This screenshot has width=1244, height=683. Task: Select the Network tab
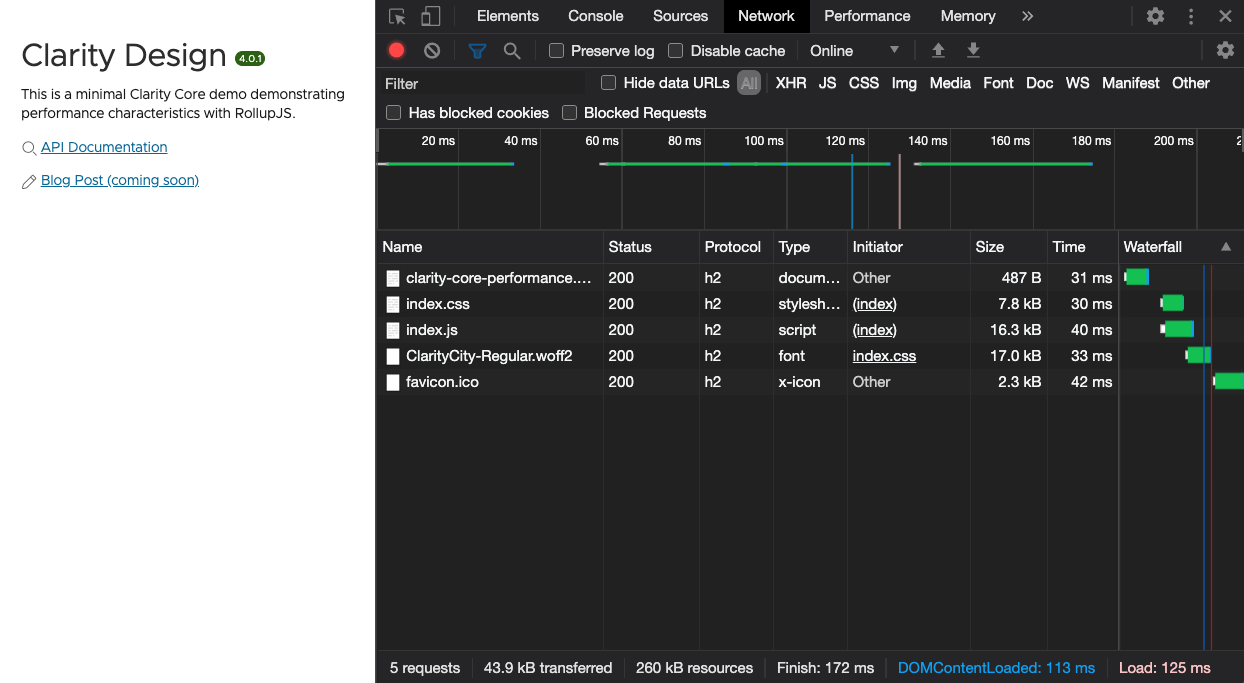tap(766, 16)
